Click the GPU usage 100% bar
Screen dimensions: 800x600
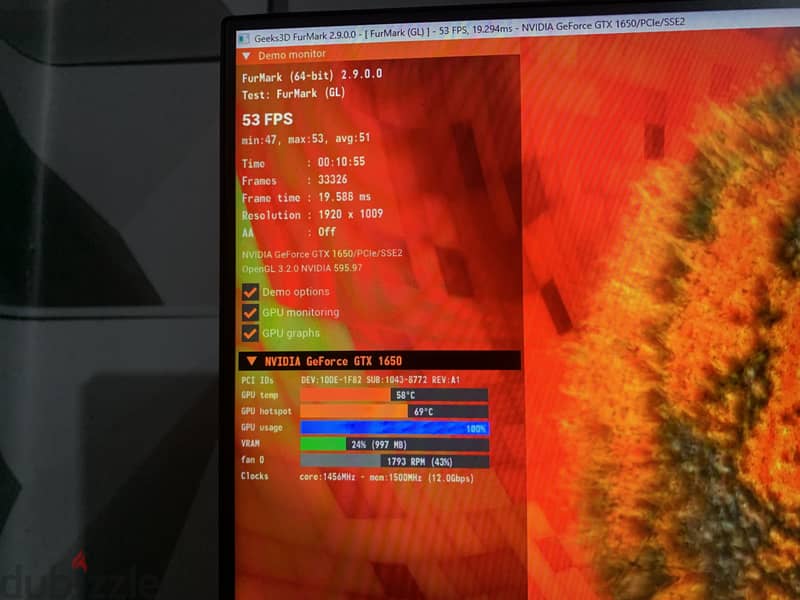394,428
